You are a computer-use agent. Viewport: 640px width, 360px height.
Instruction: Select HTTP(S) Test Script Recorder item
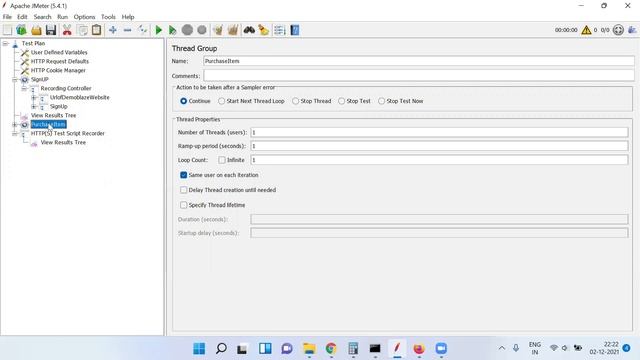click(68, 133)
